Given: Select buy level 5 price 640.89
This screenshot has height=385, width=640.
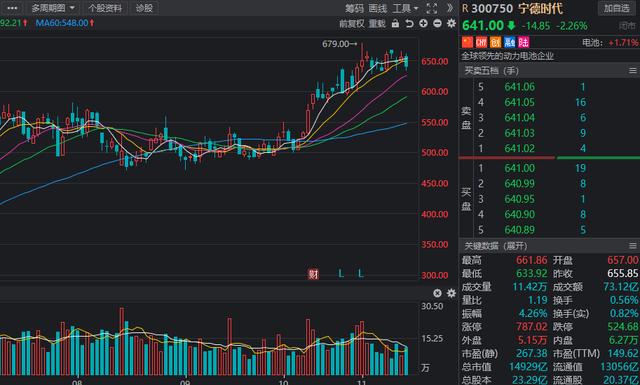Looking at the screenshot, I should click(519, 230).
